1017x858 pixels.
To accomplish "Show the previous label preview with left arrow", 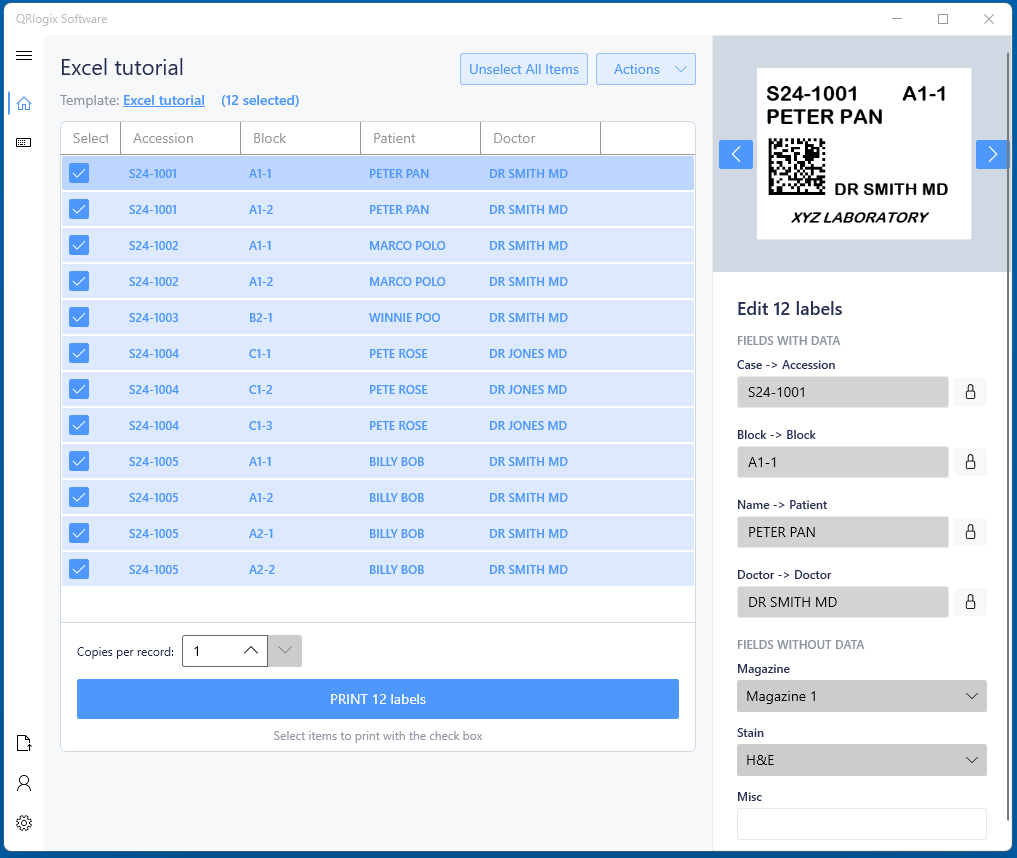I will click(x=736, y=154).
